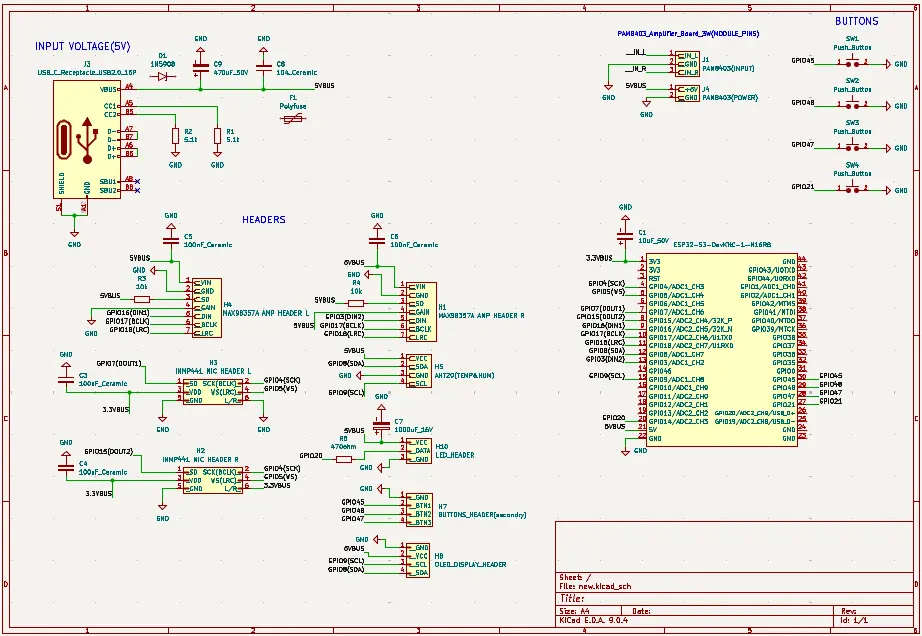Click the 'Rev:' title block field
This screenshot has width=922, height=636.
pos(848,611)
